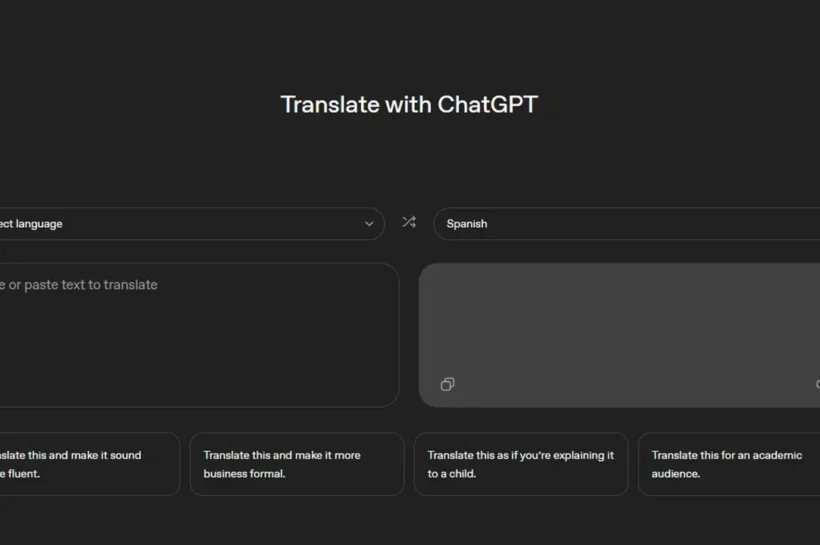Click the placeholder "paste text to translate"
The height and width of the screenshot is (545, 820).
(x=90, y=285)
